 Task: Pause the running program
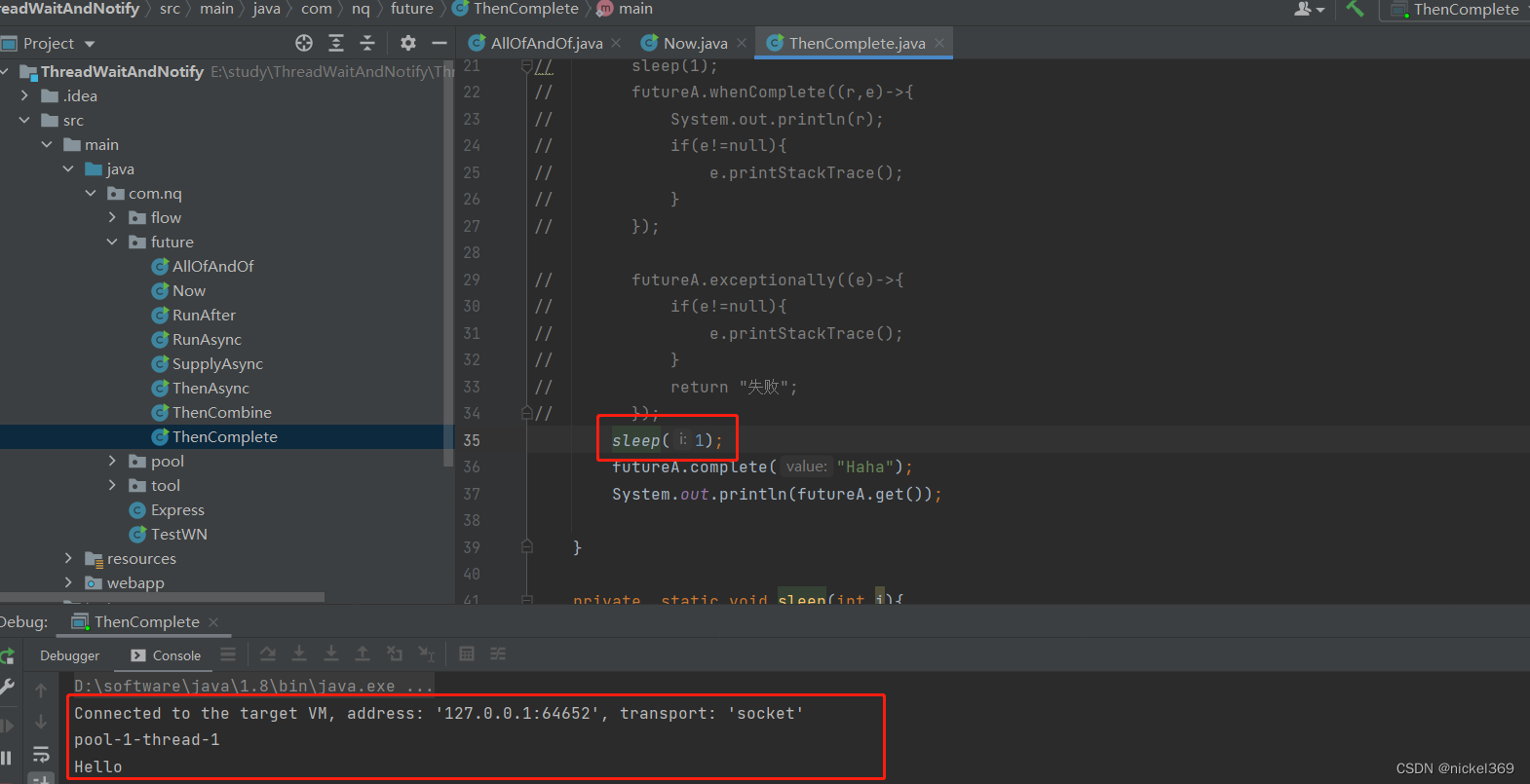point(6,758)
